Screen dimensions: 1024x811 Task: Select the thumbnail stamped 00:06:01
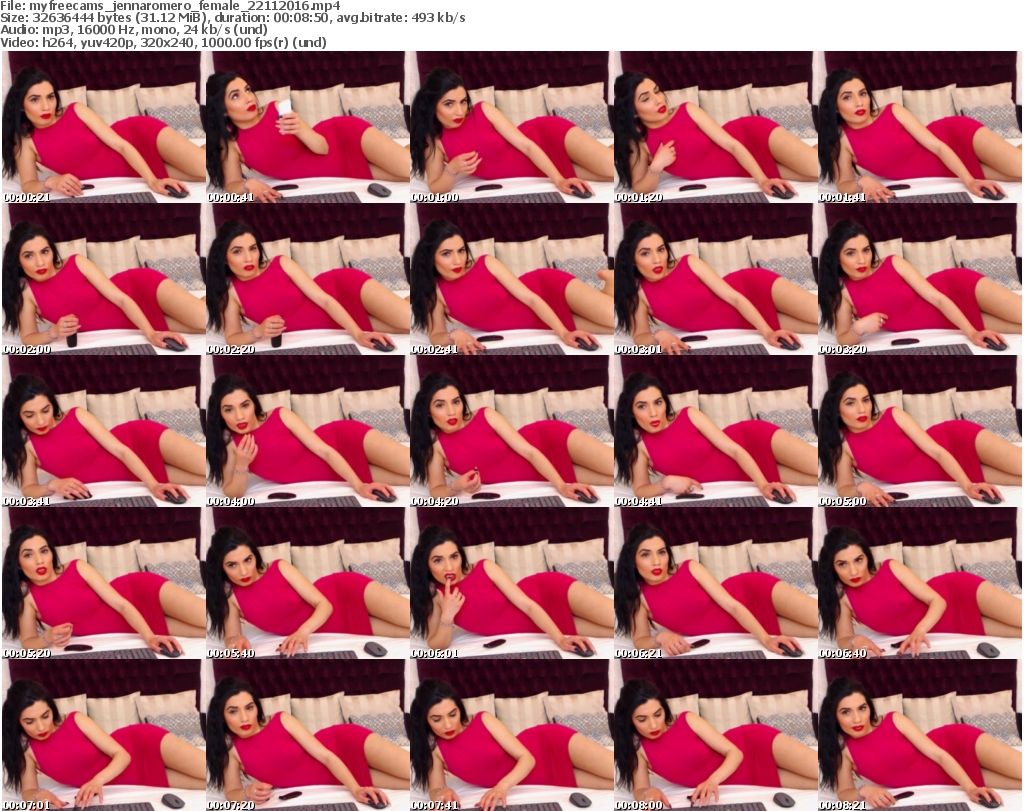tap(511, 583)
